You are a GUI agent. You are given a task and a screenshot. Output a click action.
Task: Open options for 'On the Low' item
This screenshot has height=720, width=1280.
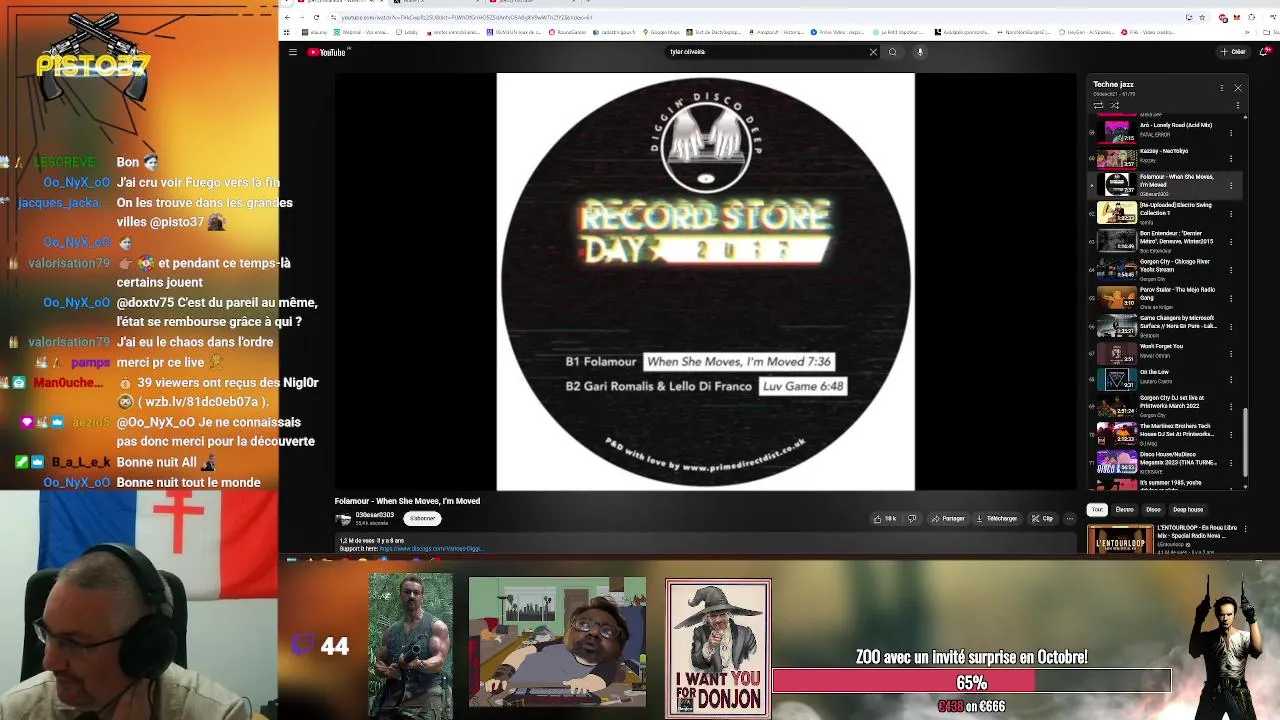[1231, 379]
